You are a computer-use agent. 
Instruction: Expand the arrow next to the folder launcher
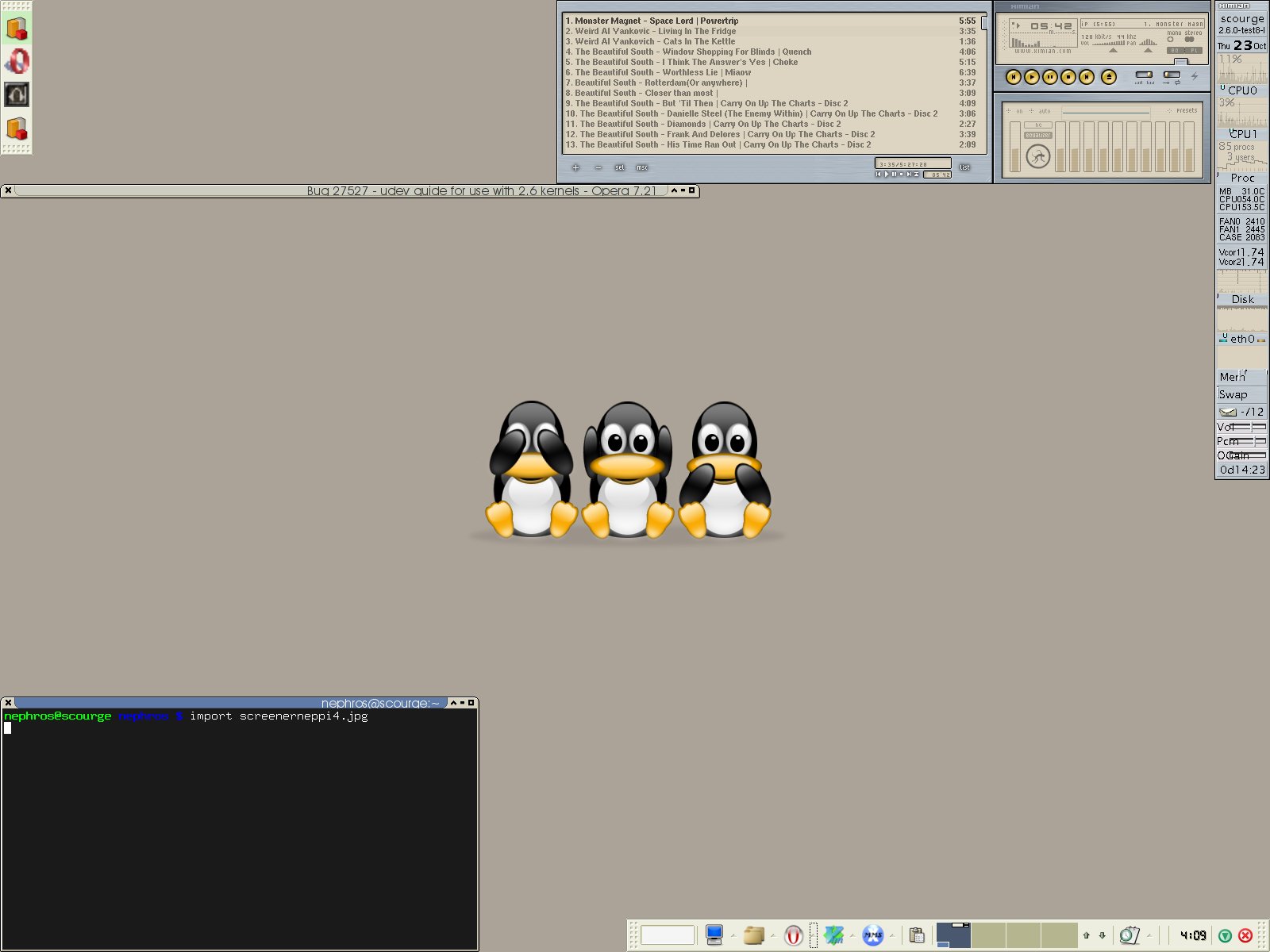click(773, 935)
